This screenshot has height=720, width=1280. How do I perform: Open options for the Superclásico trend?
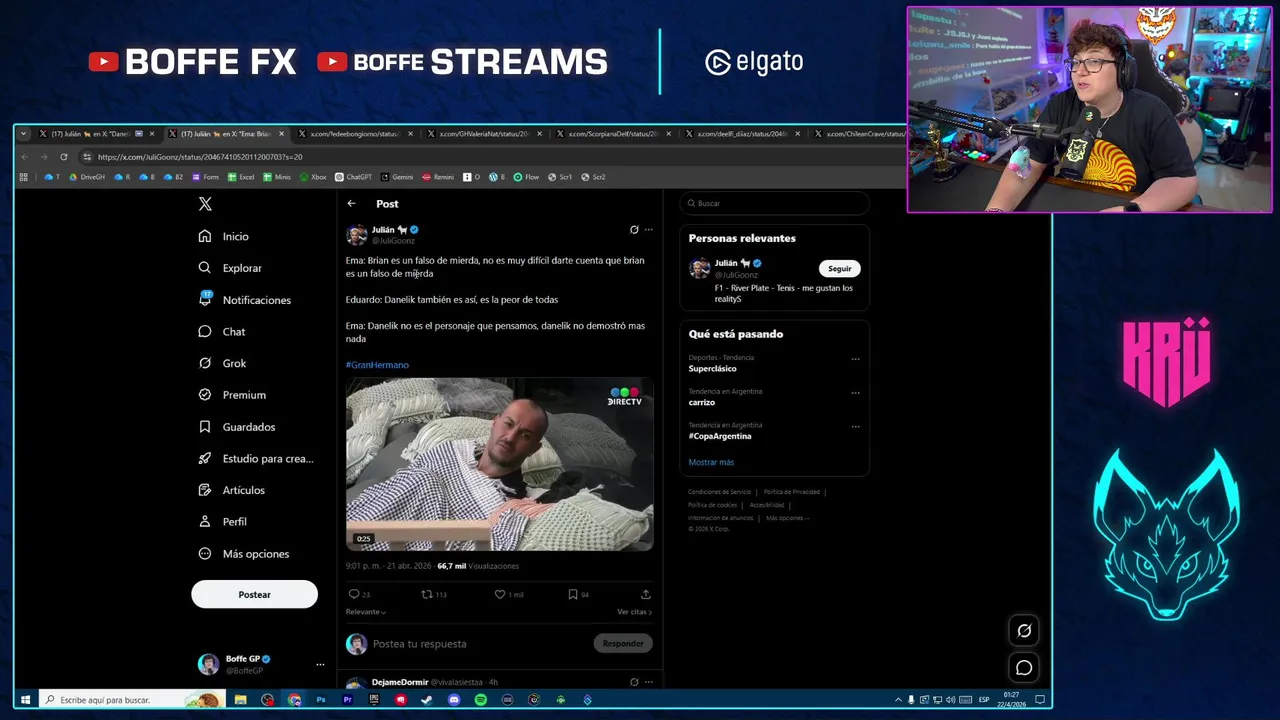coord(855,359)
